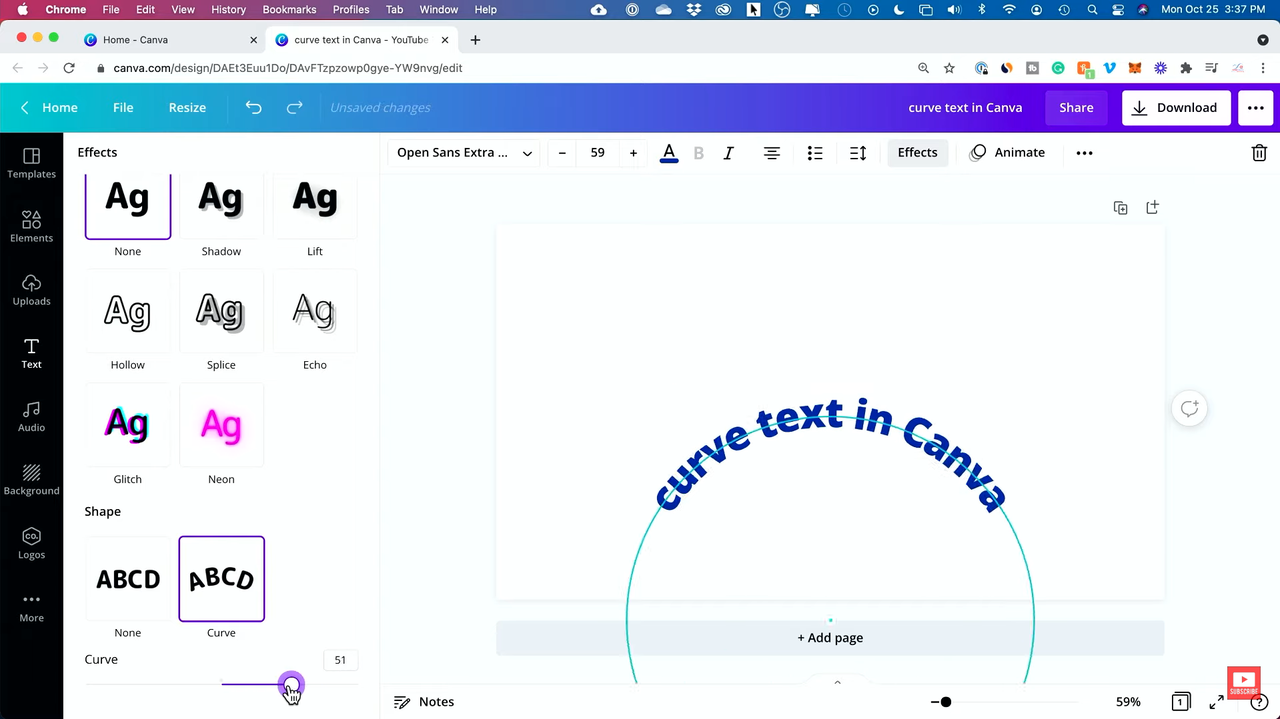Select the curved text on canvas

pyautogui.click(x=830, y=455)
